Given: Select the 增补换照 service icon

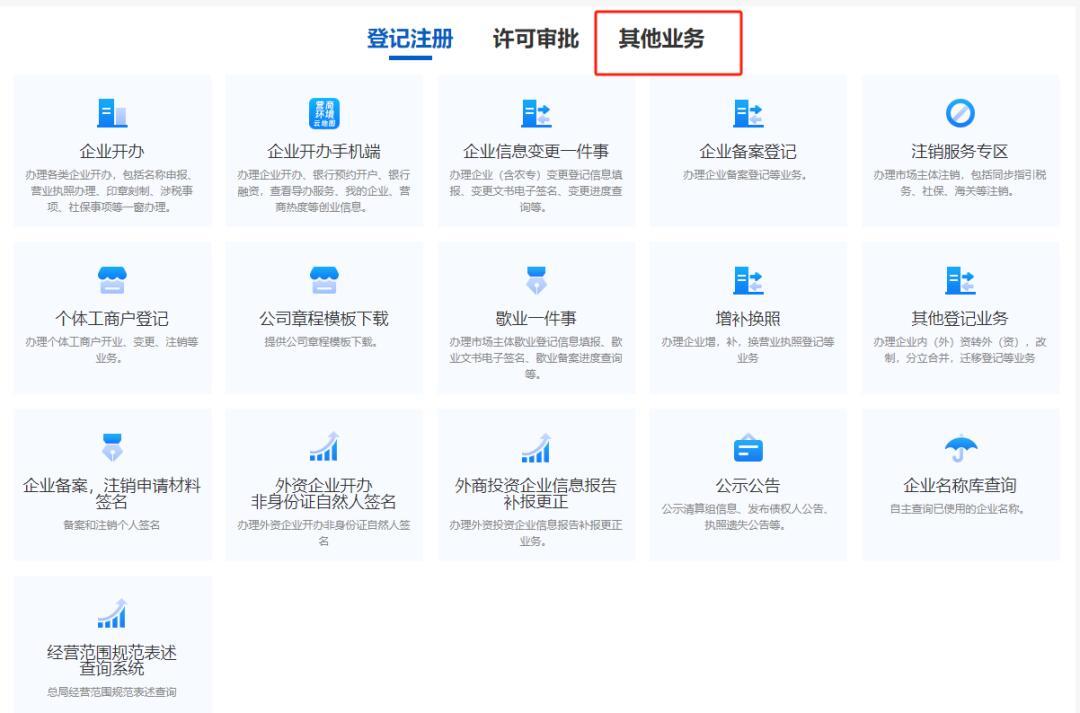Looking at the screenshot, I should (x=749, y=281).
